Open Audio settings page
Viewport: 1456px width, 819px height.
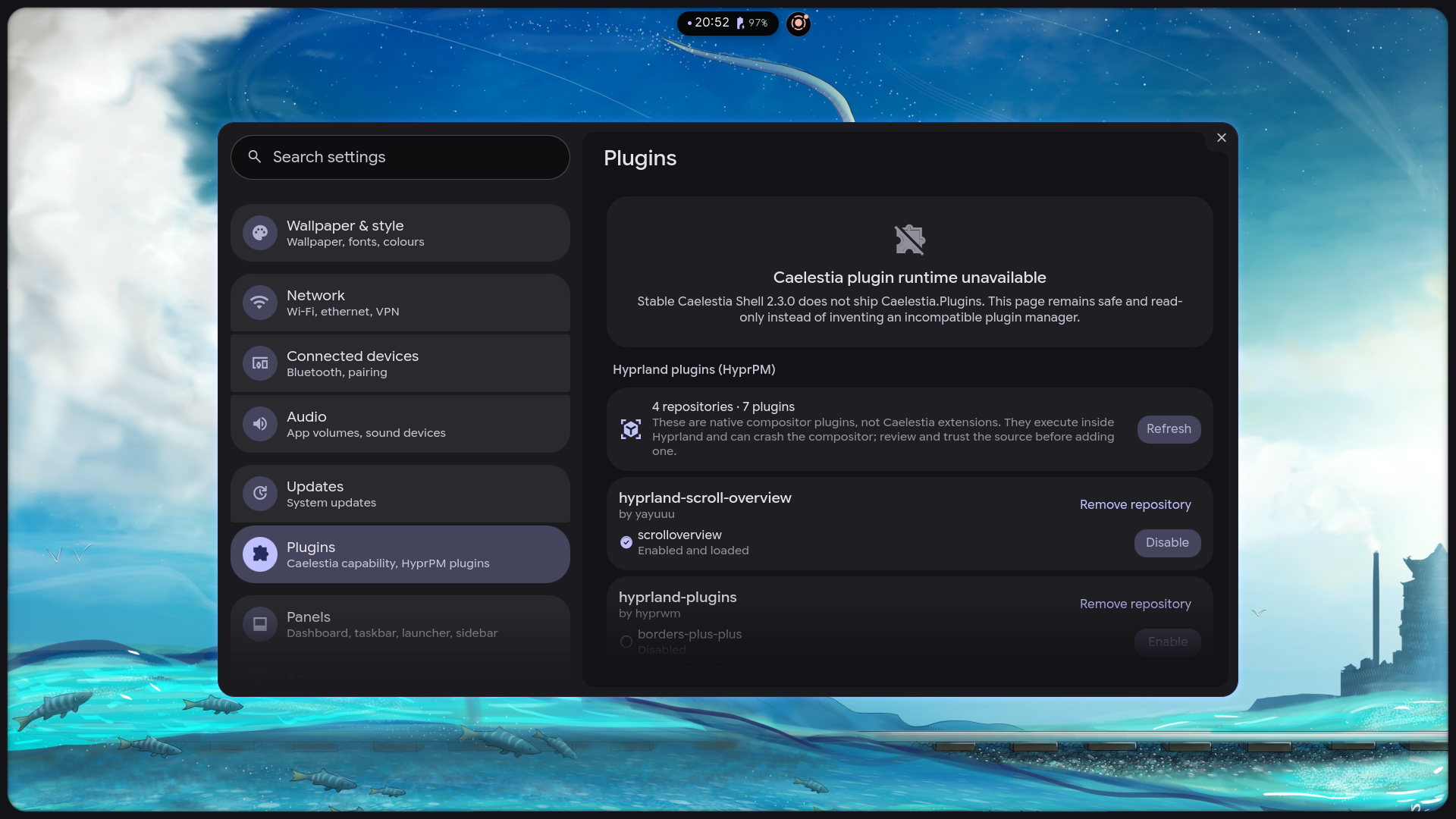[x=400, y=424]
